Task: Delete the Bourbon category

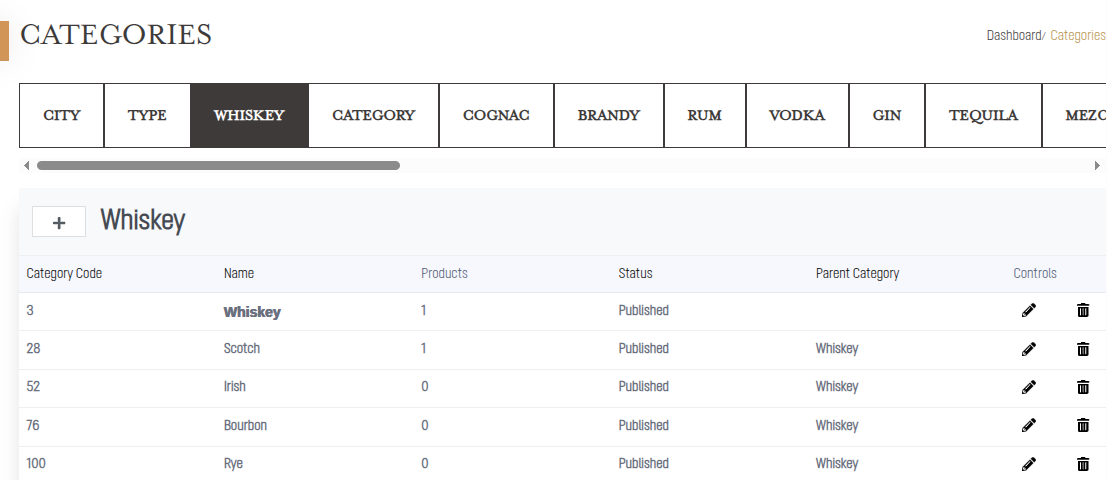Action: (x=1083, y=425)
